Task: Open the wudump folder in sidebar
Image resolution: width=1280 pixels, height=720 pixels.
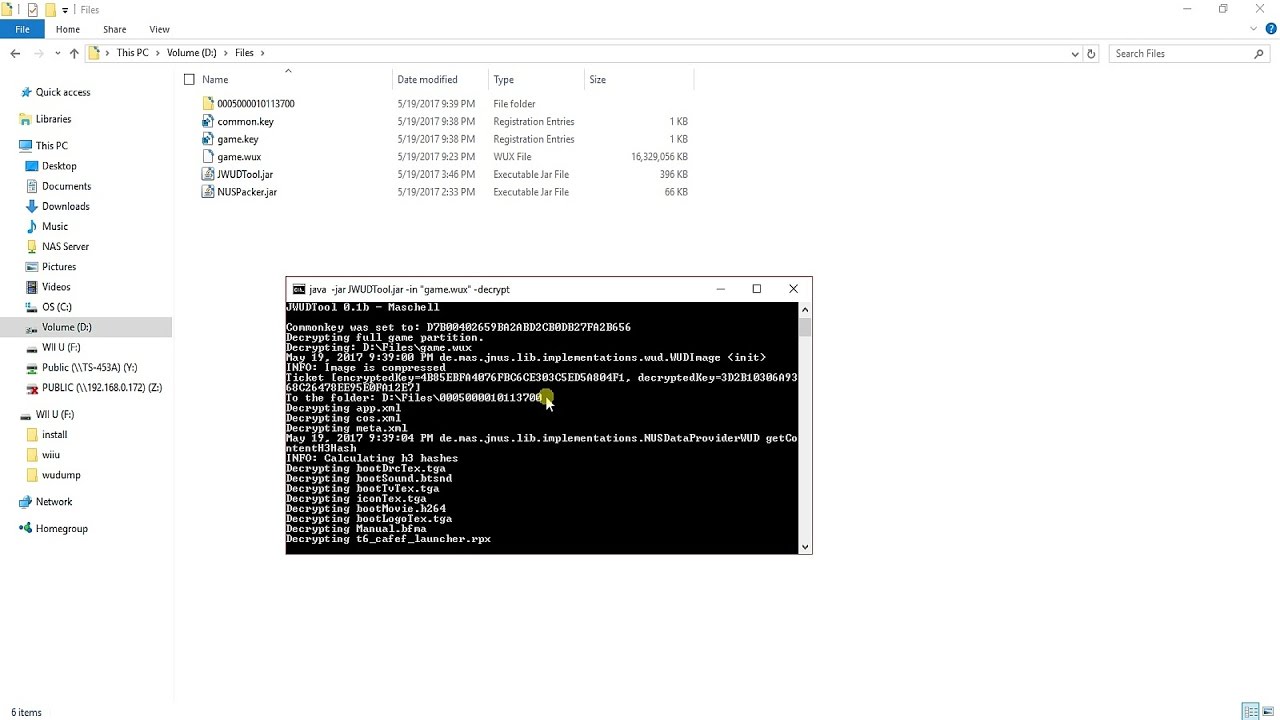Action: click(61, 475)
